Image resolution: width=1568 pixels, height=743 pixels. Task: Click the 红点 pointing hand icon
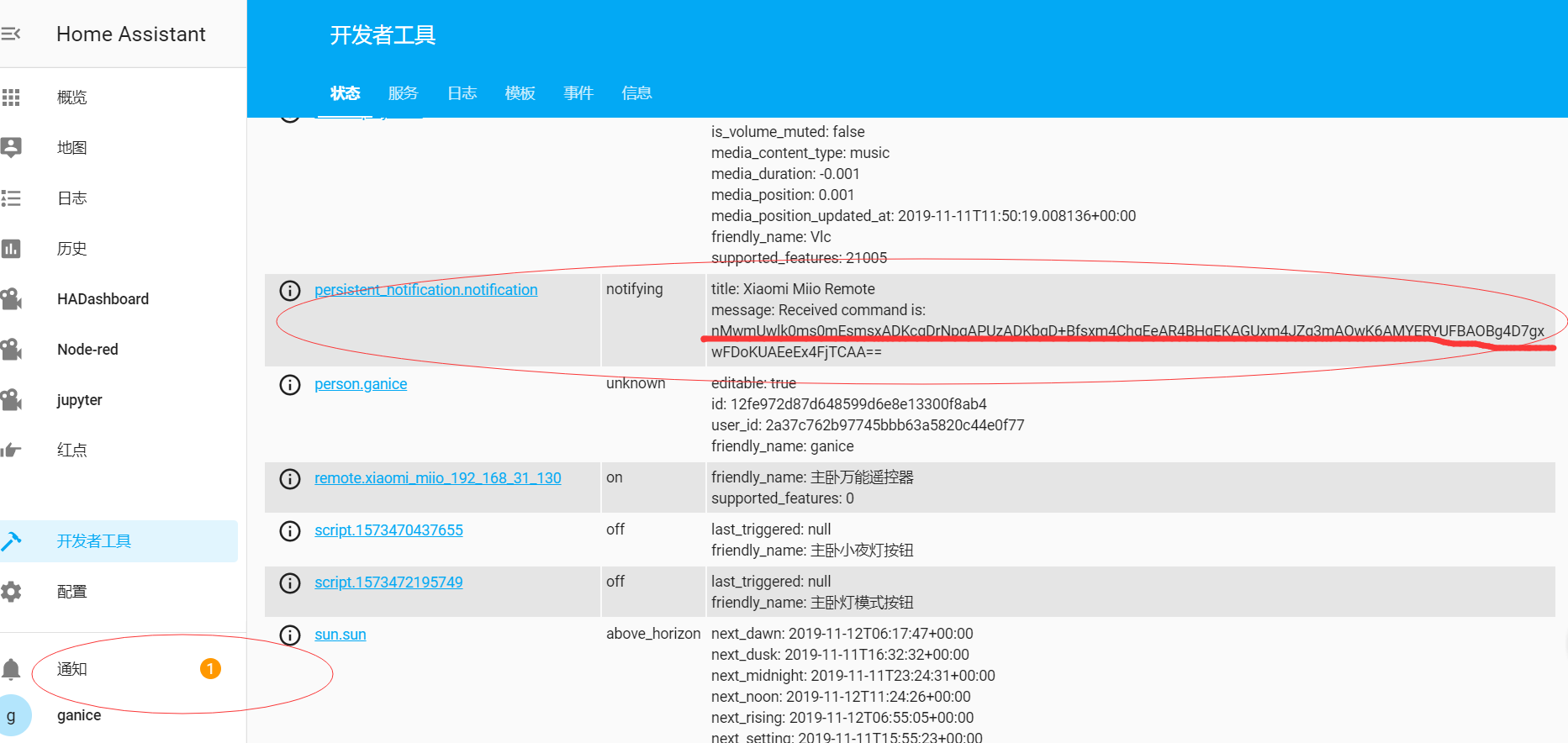pos(11,451)
